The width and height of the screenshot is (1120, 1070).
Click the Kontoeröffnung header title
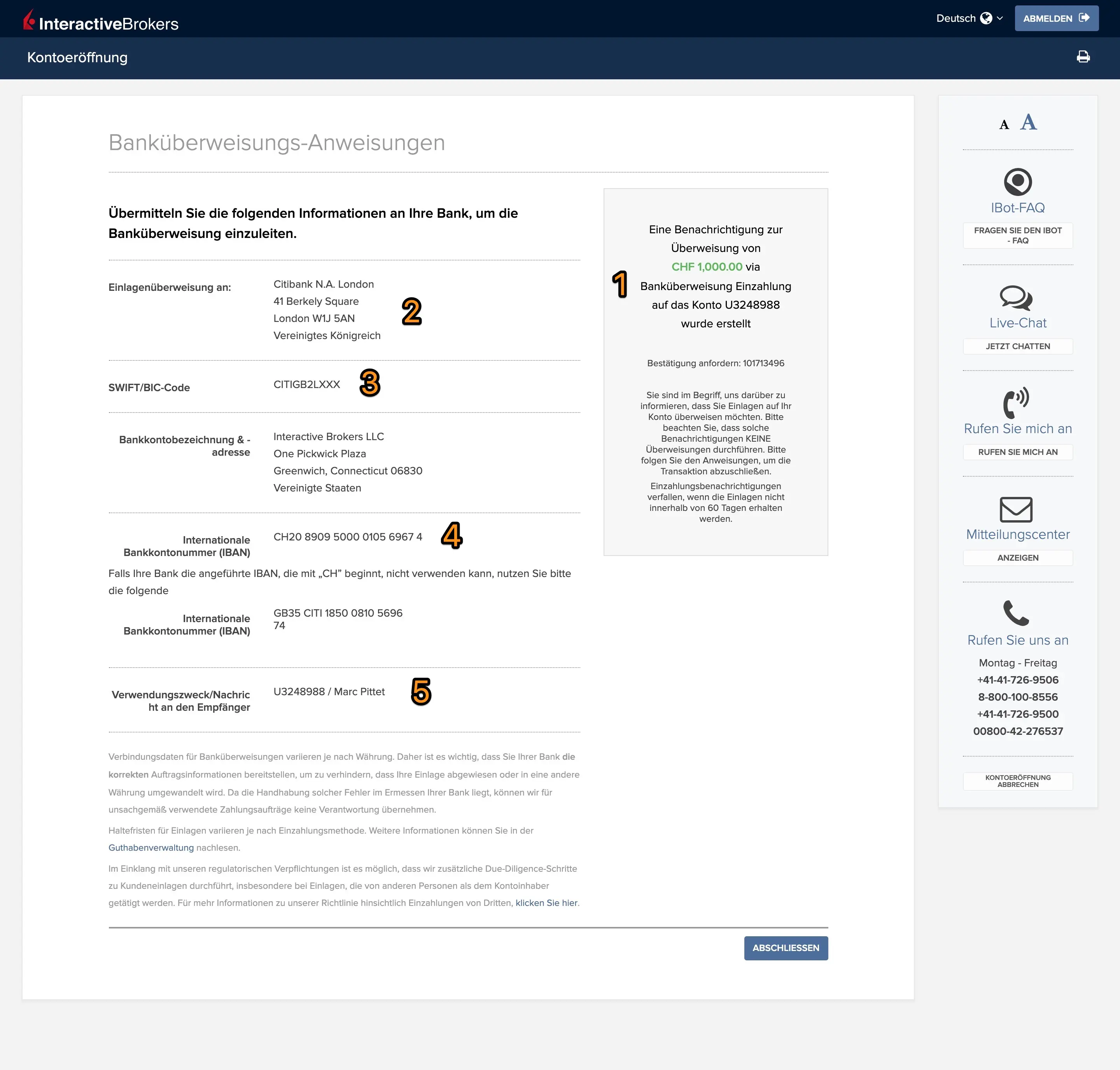click(78, 58)
